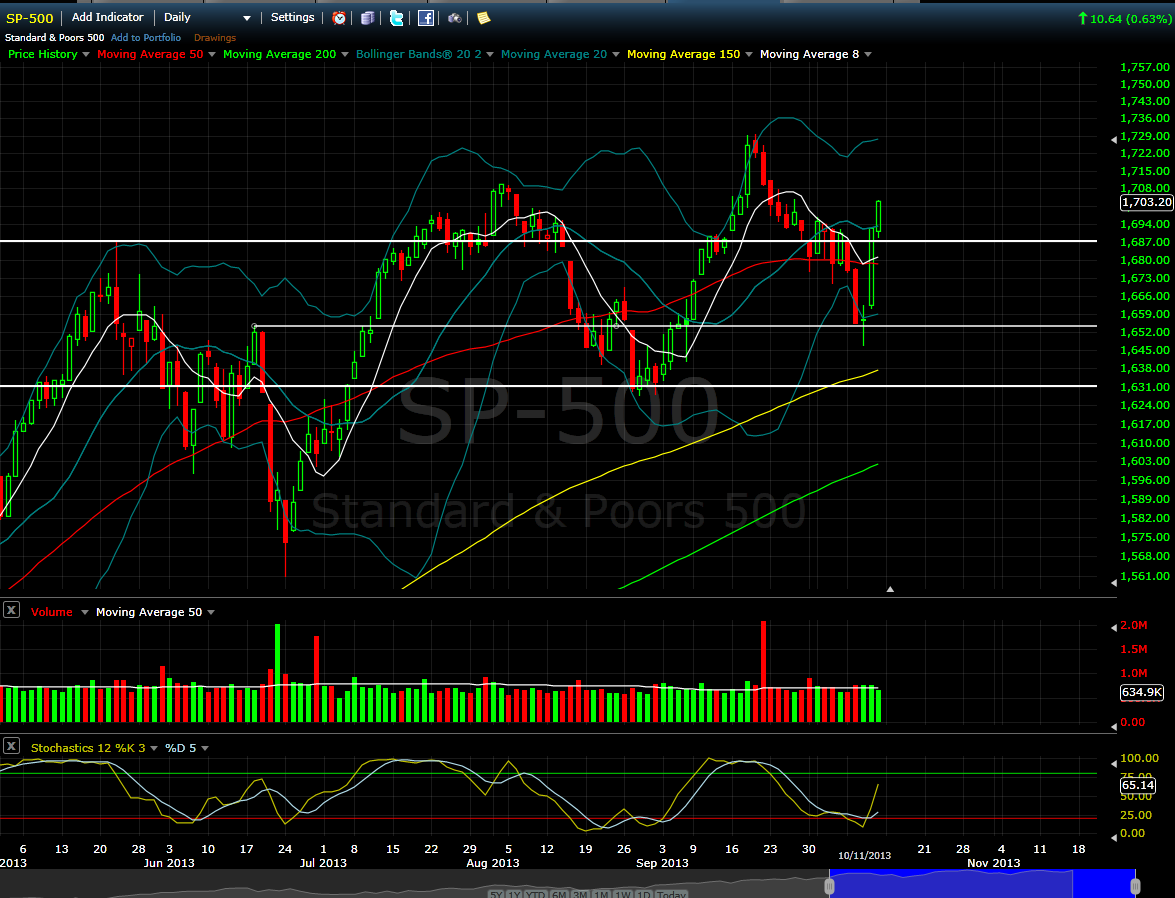The height and width of the screenshot is (898, 1175).
Task: Select the Bollinger Bands 20 2 label
Action: coord(419,54)
